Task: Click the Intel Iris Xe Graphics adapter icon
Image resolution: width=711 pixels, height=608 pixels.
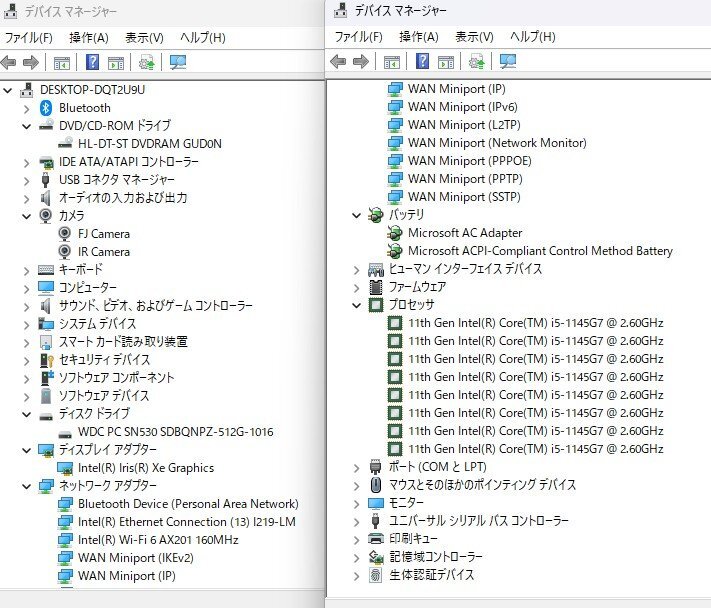Action: pyautogui.click(x=65, y=468)
